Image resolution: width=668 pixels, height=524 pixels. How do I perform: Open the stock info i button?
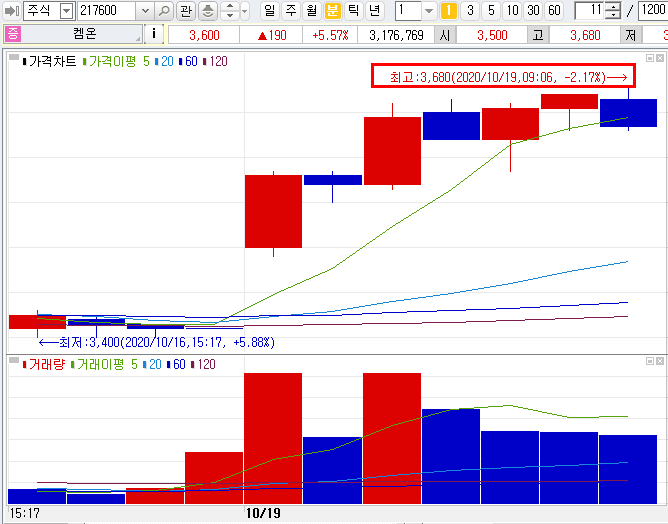pos(154,34)
